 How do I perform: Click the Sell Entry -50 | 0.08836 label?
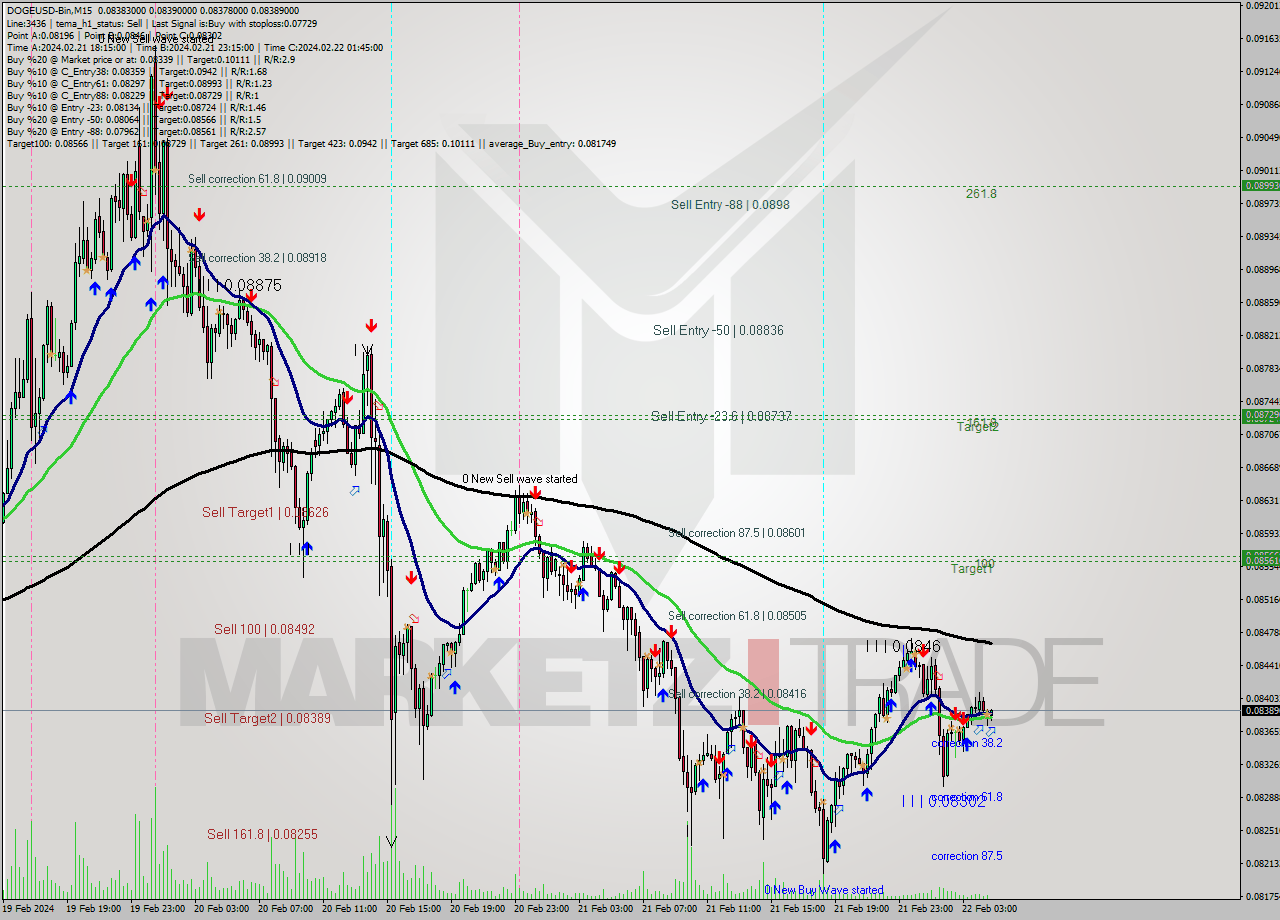[x=718, y=330]
